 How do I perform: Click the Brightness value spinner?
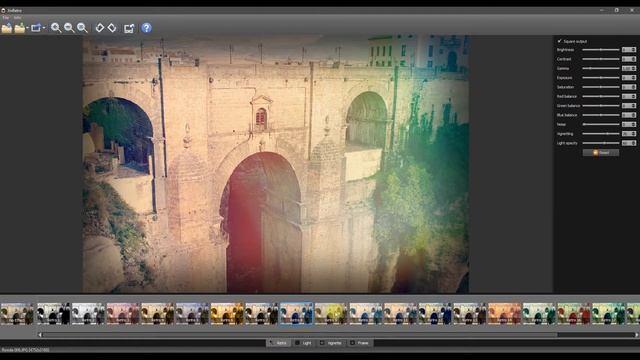tap(629, 50)
